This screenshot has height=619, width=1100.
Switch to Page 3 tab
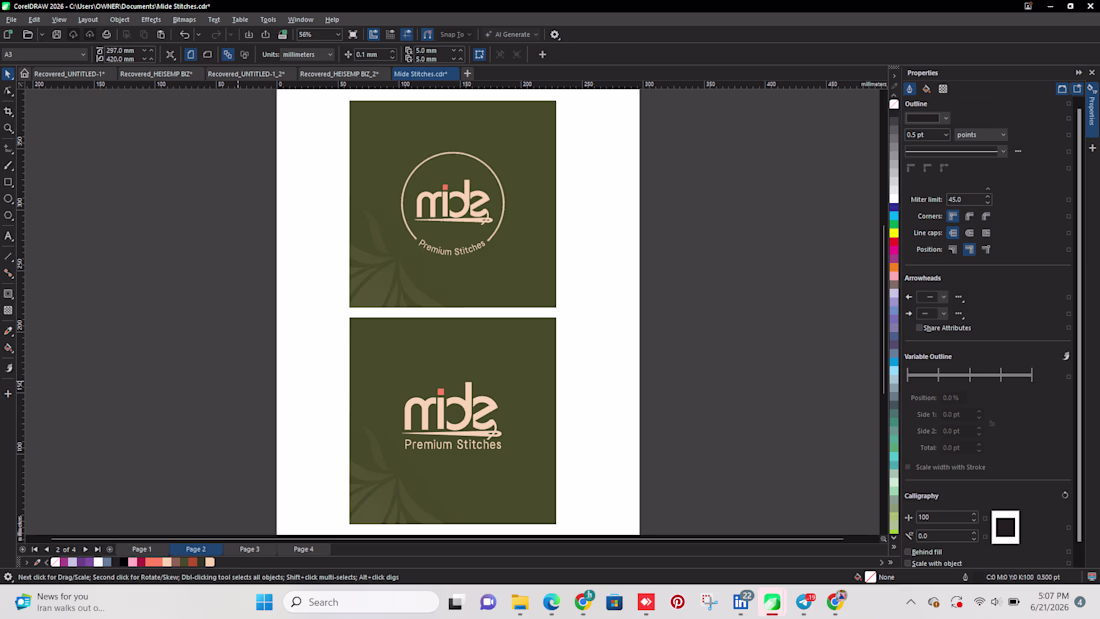click(x=249, y=549)
